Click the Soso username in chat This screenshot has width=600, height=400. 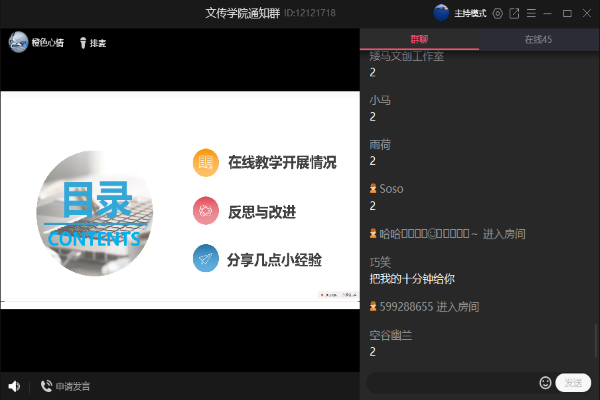click(x=391, y=188)
